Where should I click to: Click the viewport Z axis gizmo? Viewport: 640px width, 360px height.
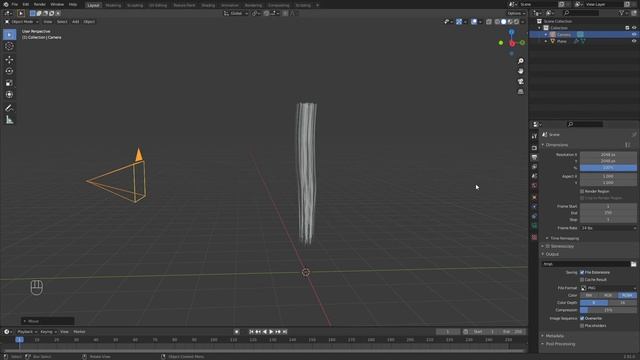coord(511,32)
